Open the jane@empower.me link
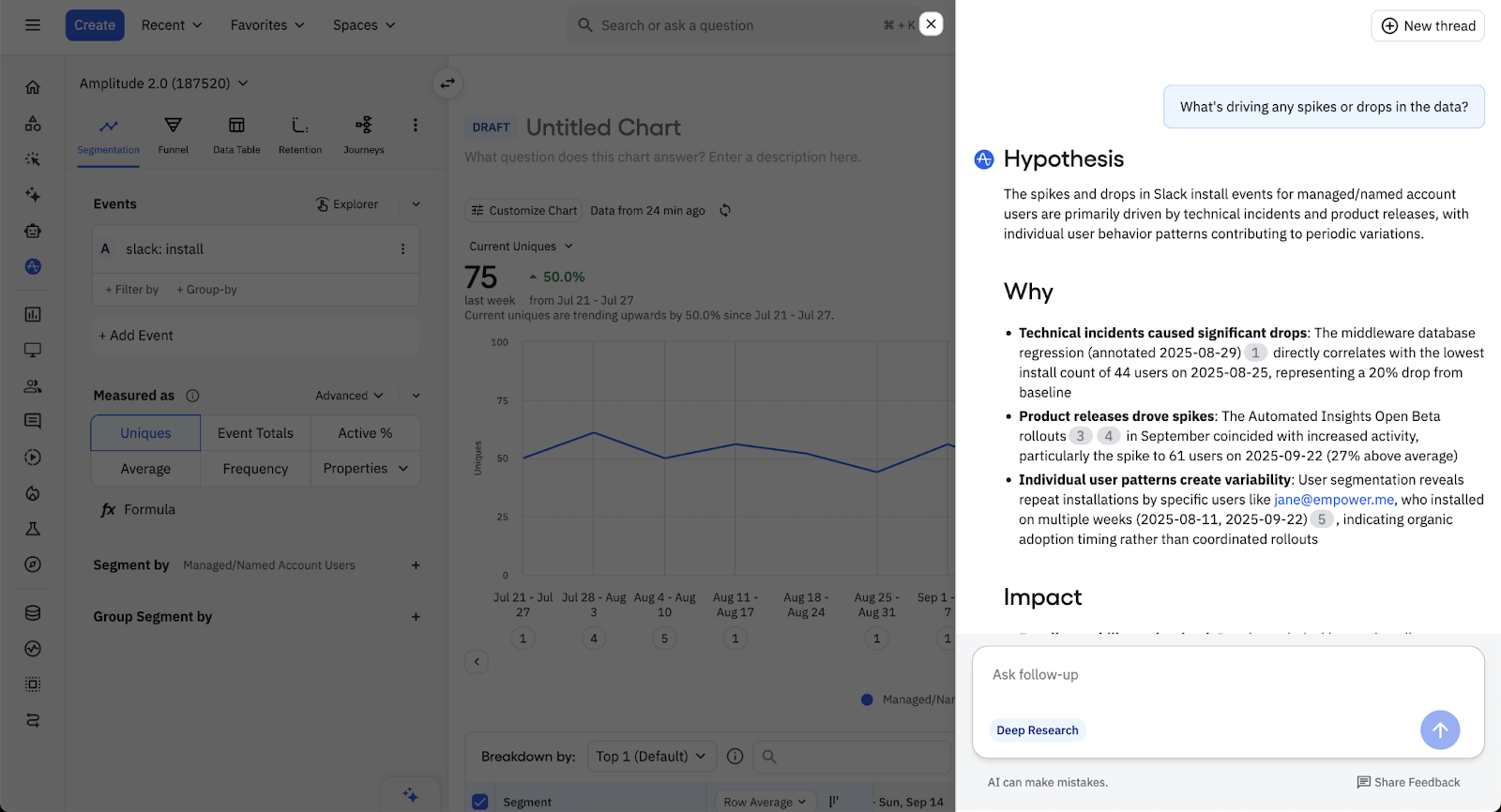The height and width of the screenshot is (812, 1501). coord(1334,500)
